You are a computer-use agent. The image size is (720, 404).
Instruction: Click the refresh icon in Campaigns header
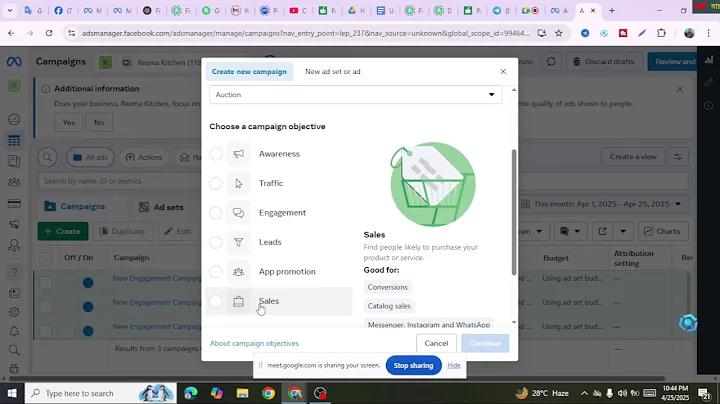(551, 62)
